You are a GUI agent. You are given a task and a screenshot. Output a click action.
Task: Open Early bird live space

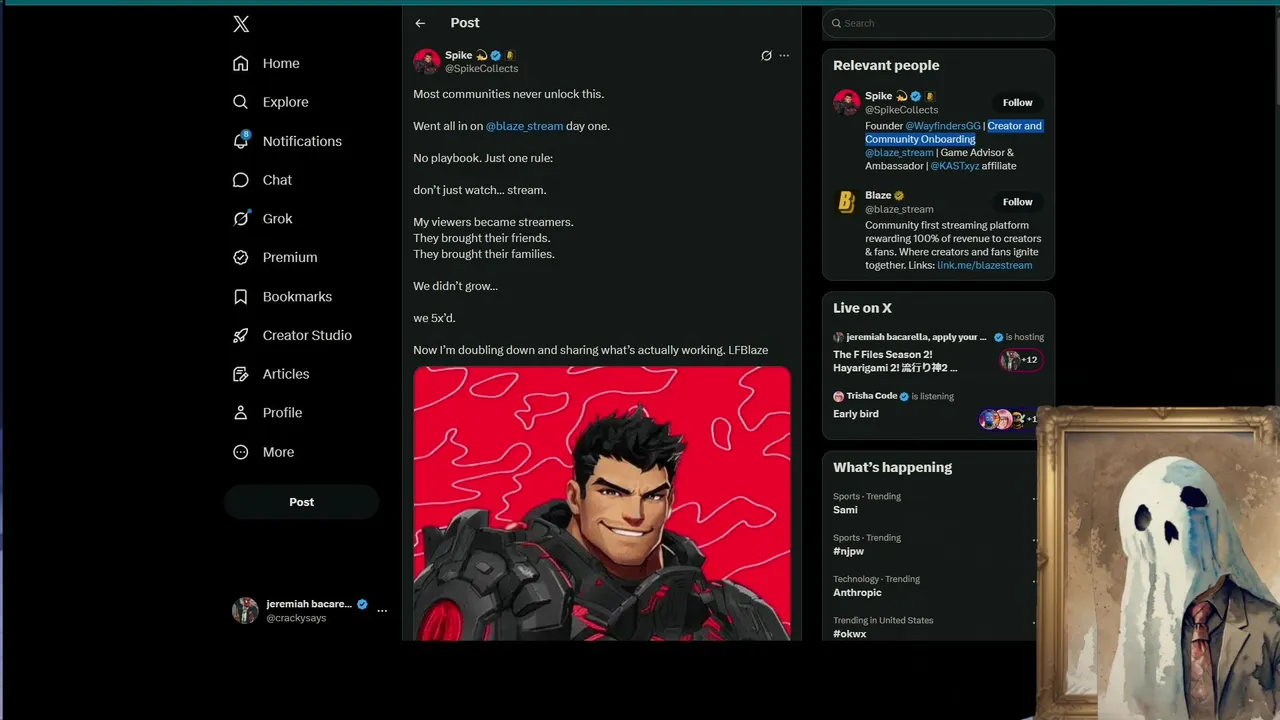(856, 414)
